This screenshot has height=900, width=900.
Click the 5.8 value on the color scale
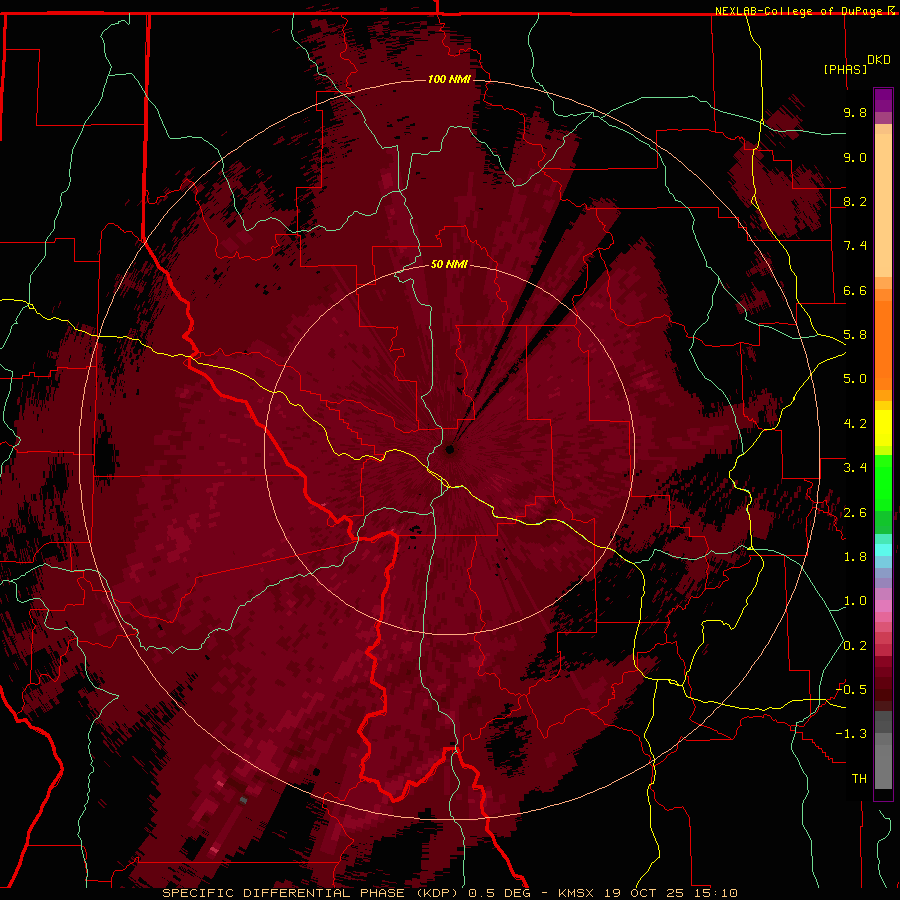click(x=855, y=335)
